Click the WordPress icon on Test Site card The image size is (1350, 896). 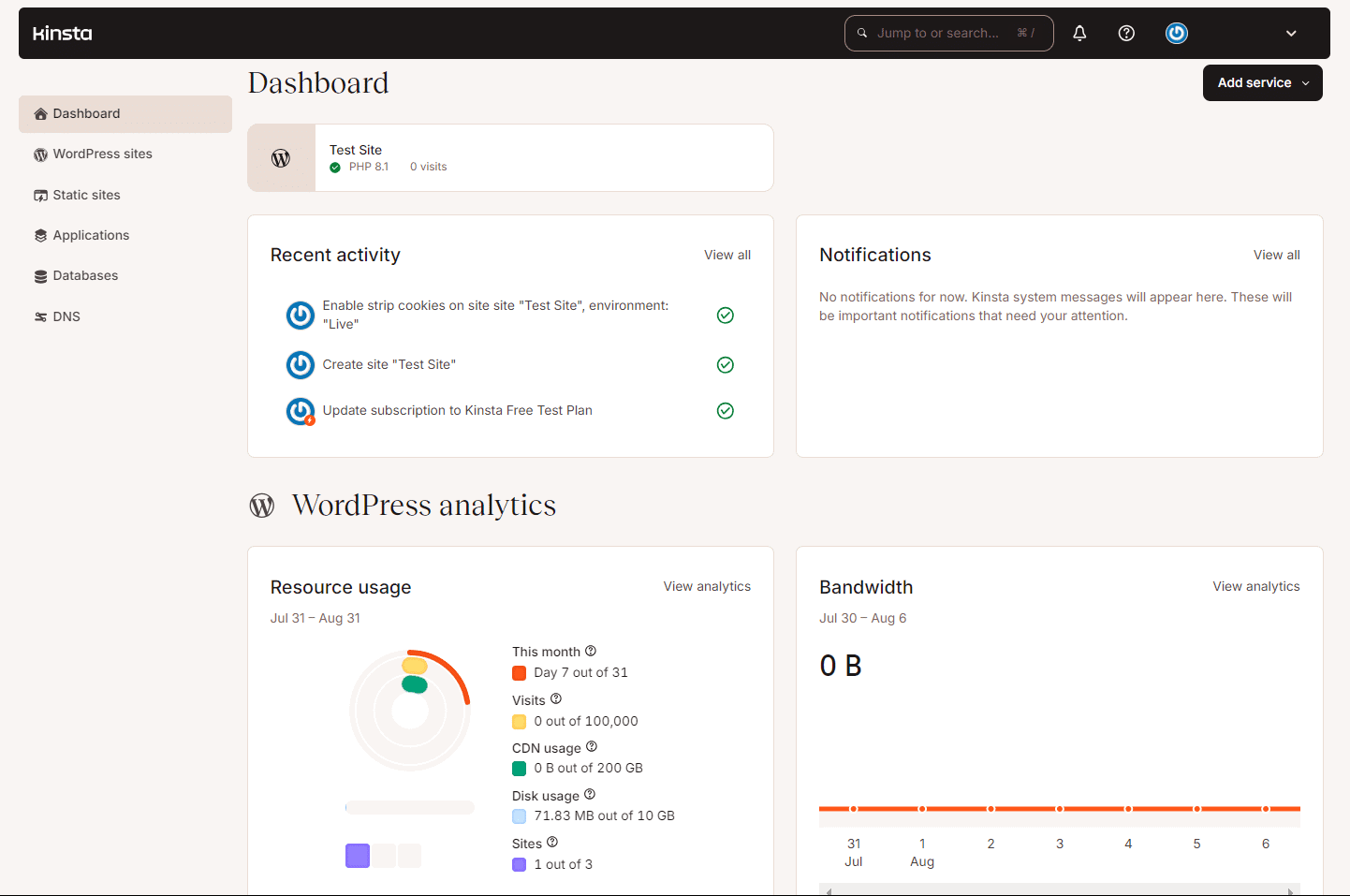coord(281,158)
